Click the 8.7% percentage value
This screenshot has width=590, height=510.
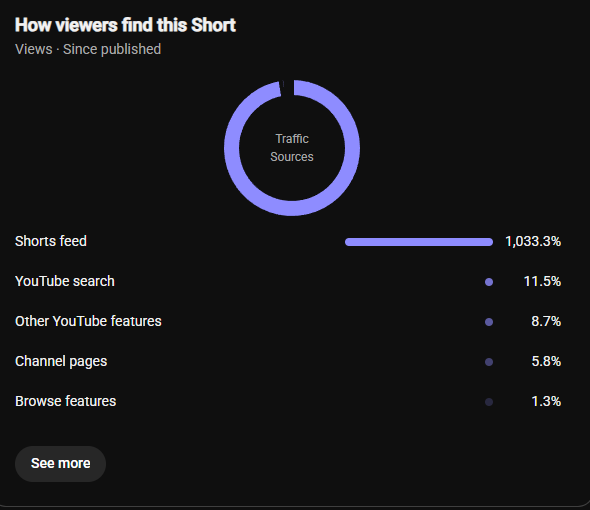[x=546, y=321]
